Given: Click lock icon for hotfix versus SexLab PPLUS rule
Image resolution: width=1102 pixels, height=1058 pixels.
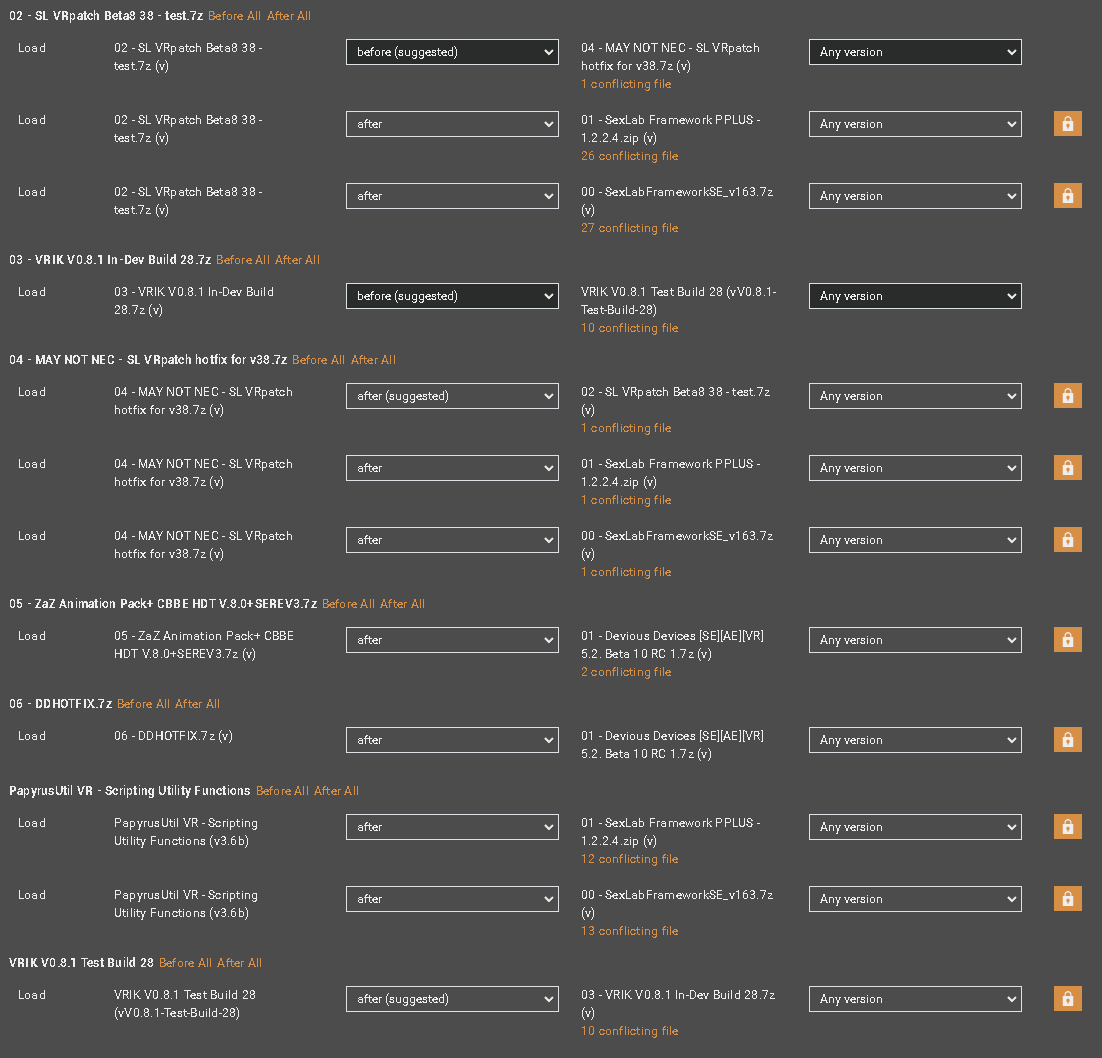Looking at the screenshot, I should point(1067,468).
